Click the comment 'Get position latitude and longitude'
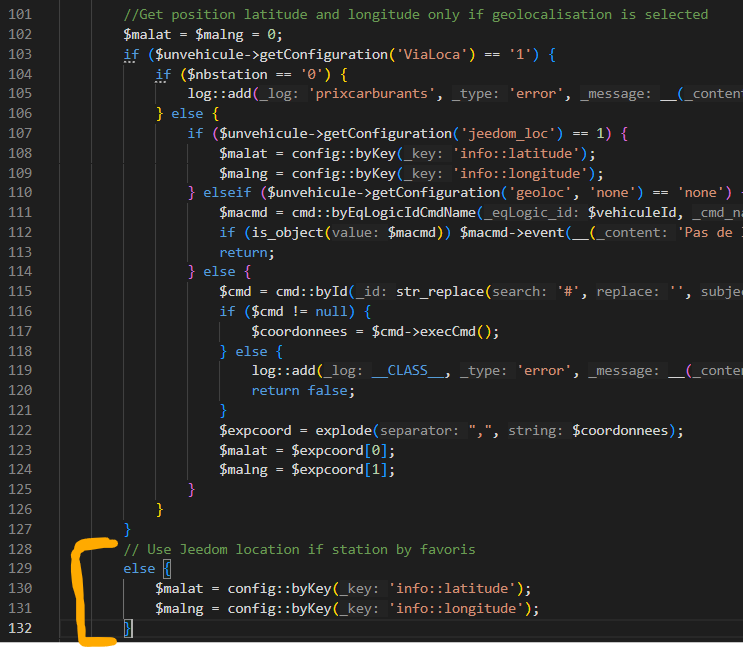Screen dimensions: 743x648 [x=279, y=15]
